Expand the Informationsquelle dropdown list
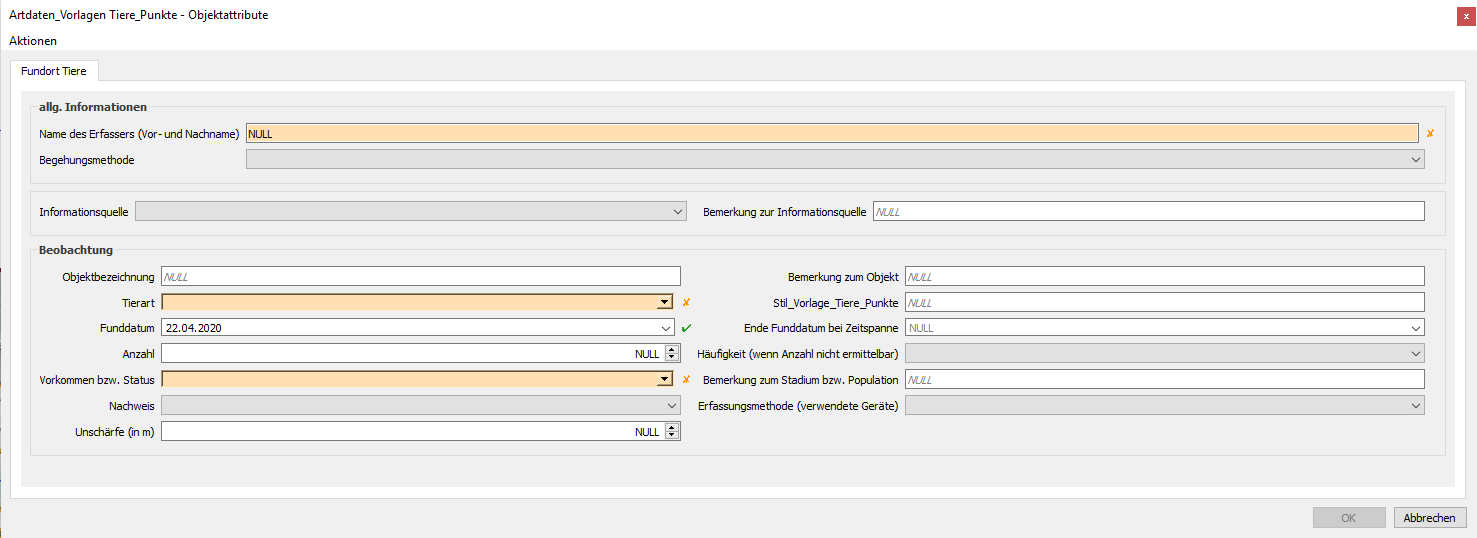The width and height of the screenshot is (1477, 538). click(x=677, y=212)
